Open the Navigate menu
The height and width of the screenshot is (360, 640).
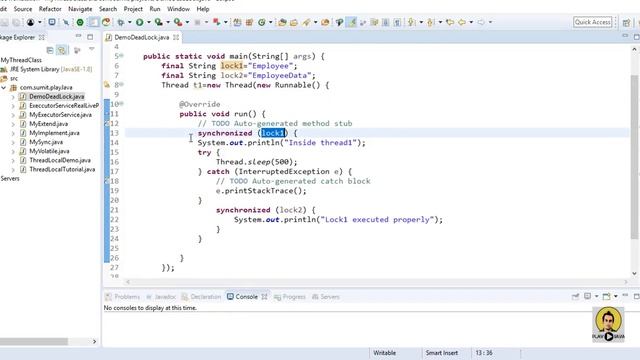click(80, 9)
